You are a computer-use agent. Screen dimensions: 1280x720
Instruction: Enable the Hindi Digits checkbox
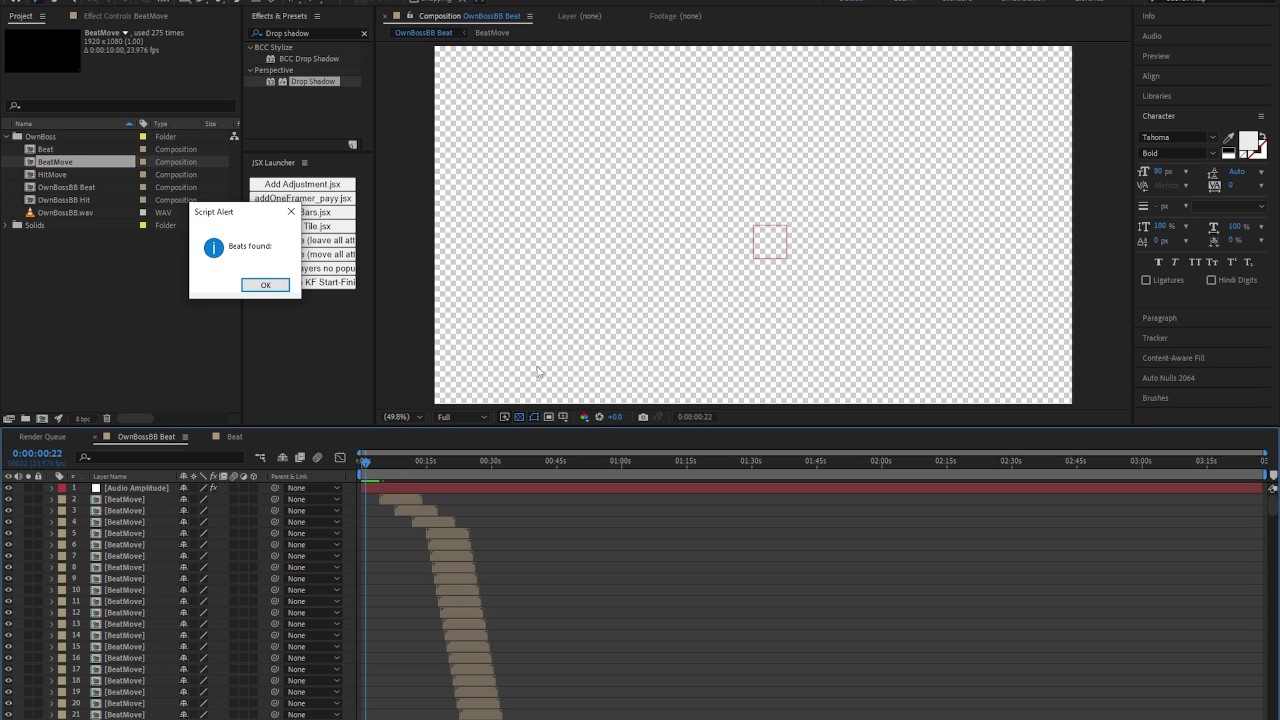point(1211,280)
